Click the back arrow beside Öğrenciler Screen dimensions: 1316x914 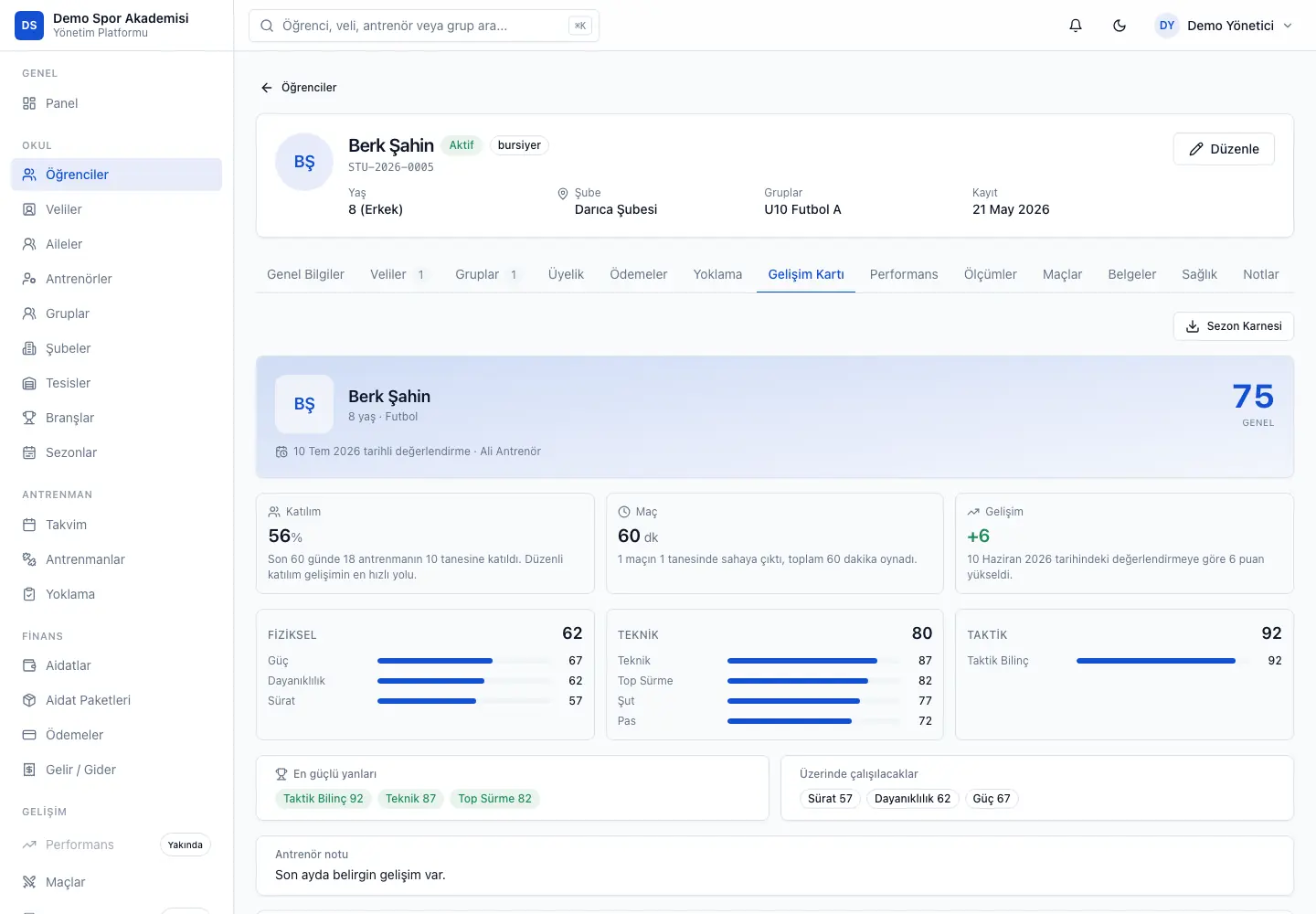pyautogui.click(x=267, y=88)
